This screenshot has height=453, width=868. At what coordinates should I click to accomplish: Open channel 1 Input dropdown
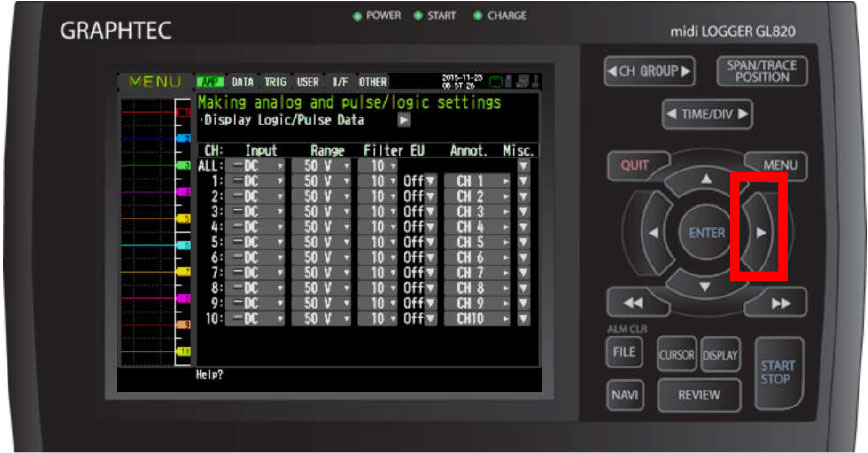(257, 181)
